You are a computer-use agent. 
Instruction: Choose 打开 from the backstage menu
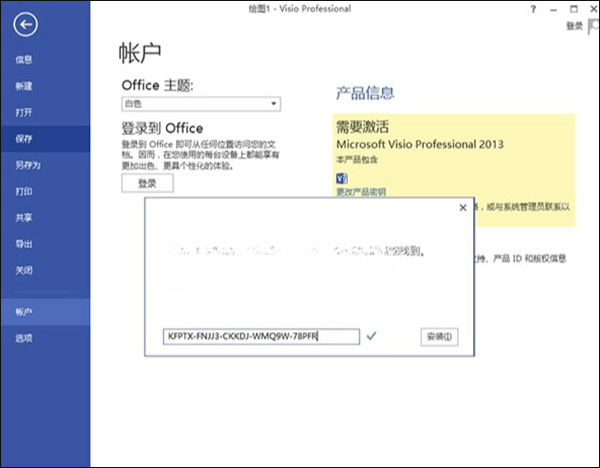coord(24,112)
